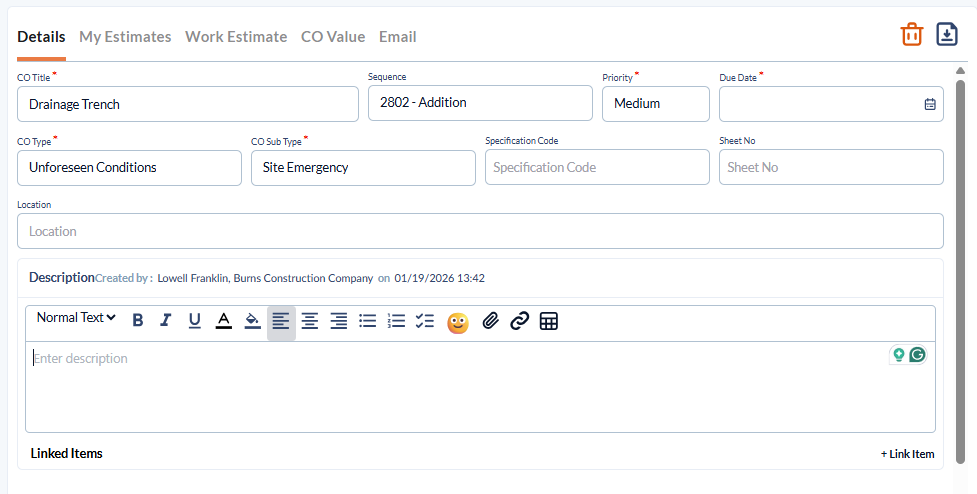977x494 pixels.
Task: Toggle underline formatting in description editor
Action: 194,321
